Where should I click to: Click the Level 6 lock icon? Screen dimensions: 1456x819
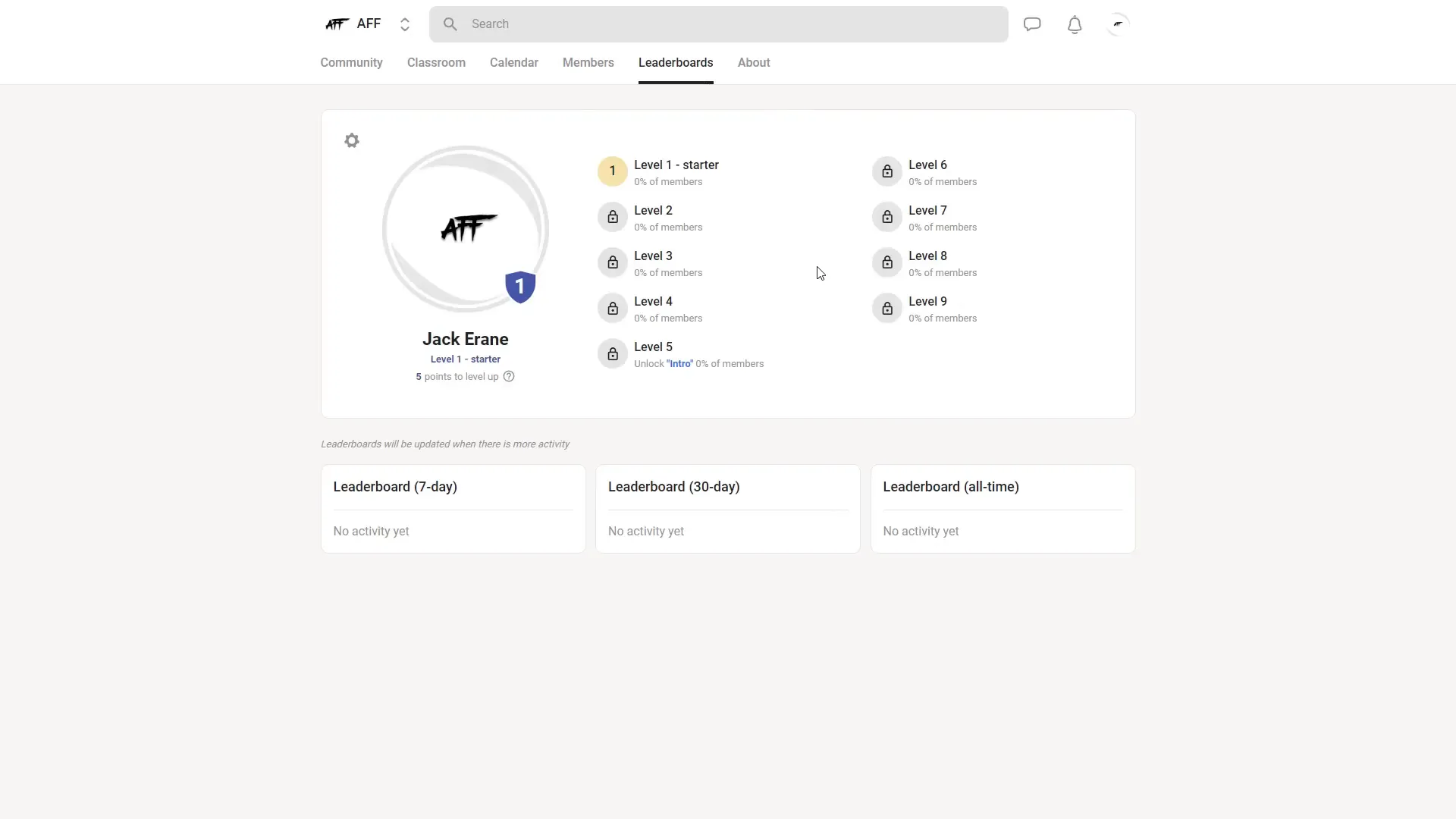point(886,171)
